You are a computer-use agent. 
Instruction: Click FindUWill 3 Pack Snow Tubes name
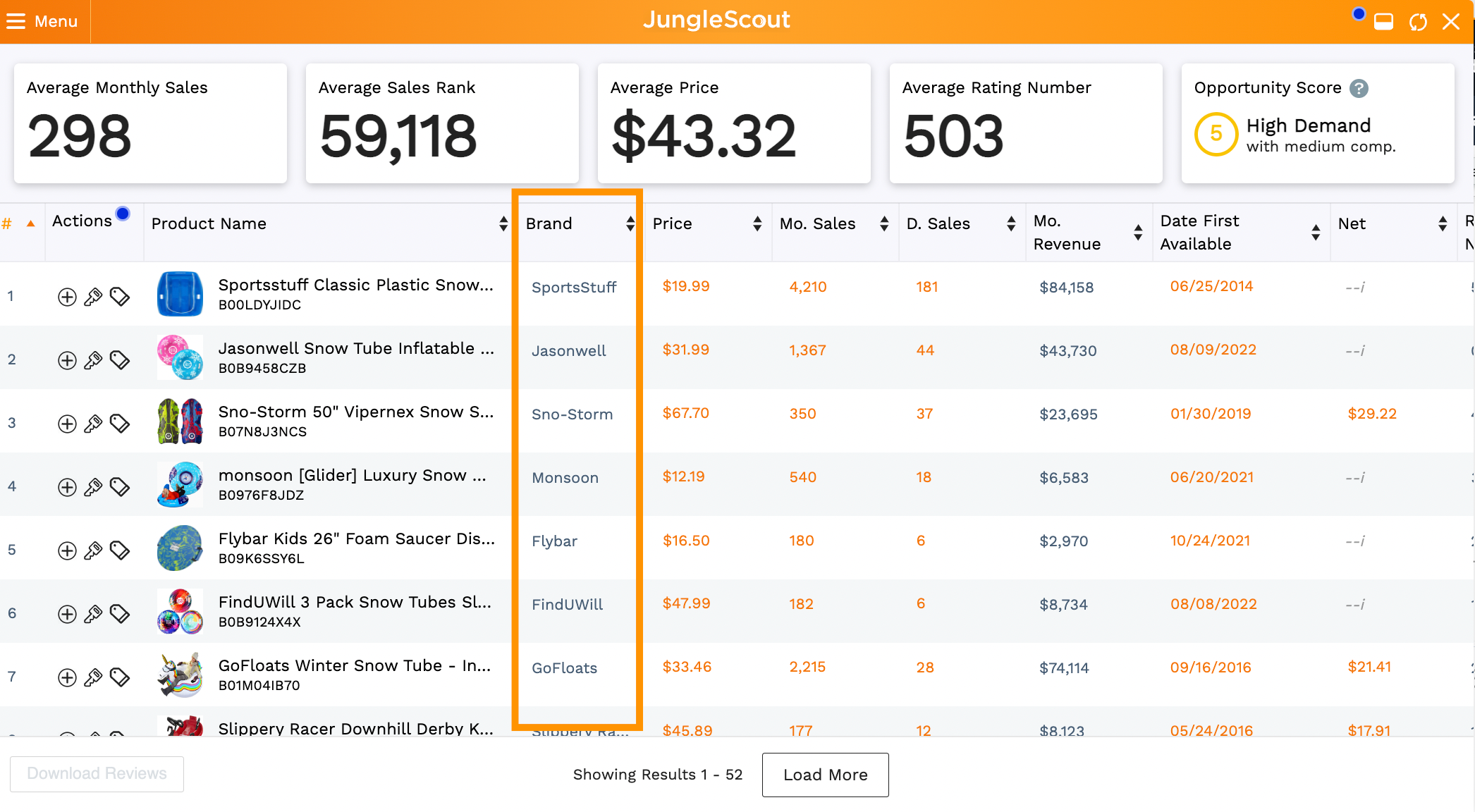(x=355, y=602)
